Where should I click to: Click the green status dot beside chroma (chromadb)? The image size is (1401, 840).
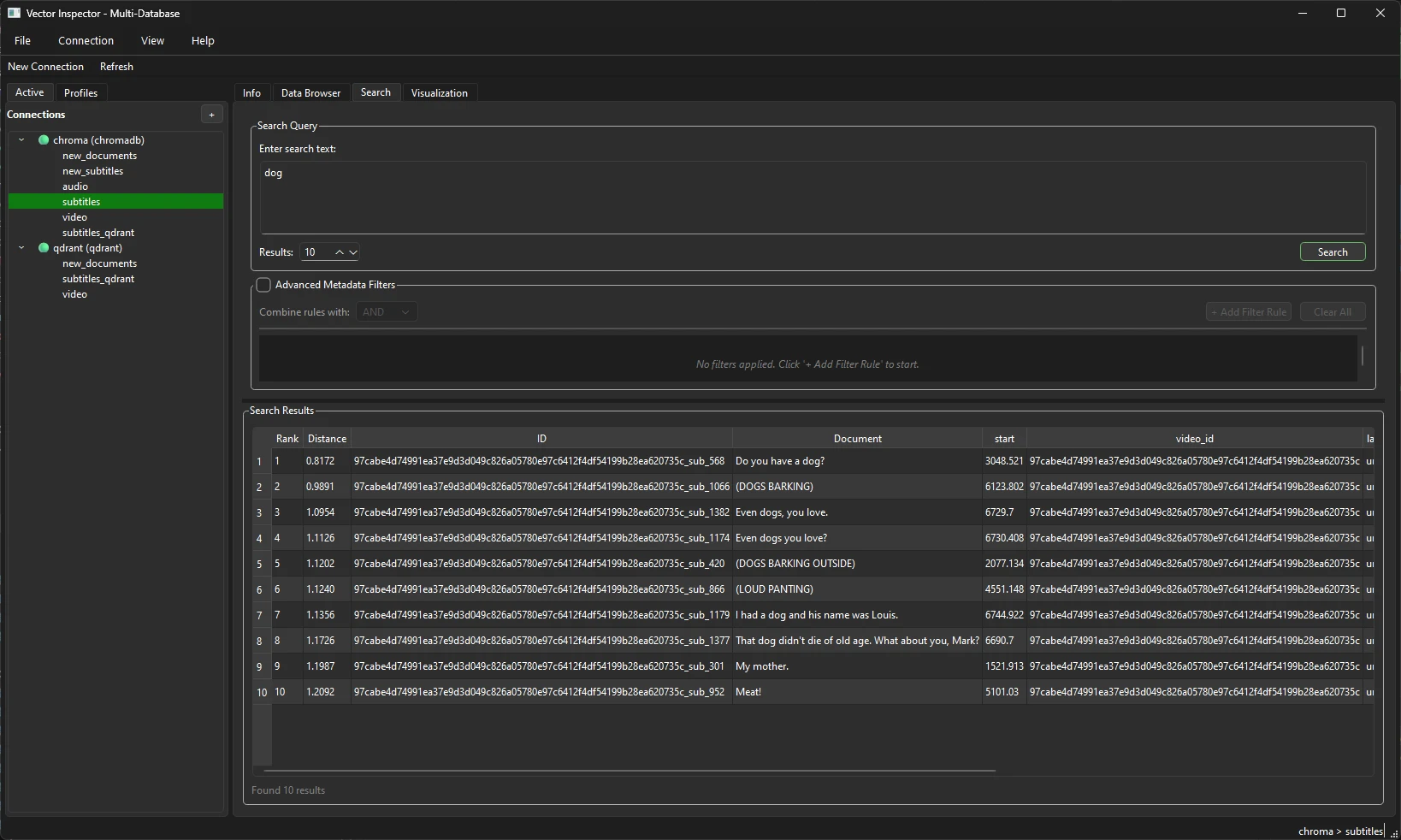pyautogui.click(x=43, y=139)
